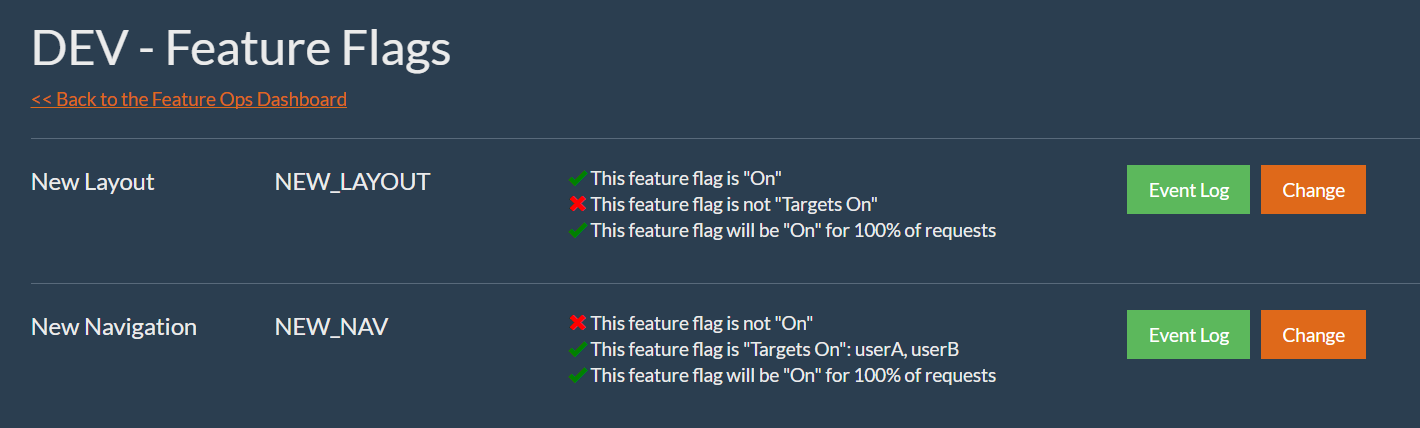Screen dimensions: 1420x428
Task: Open Event Log for New Layout flag
Action: click(1188, 190)
